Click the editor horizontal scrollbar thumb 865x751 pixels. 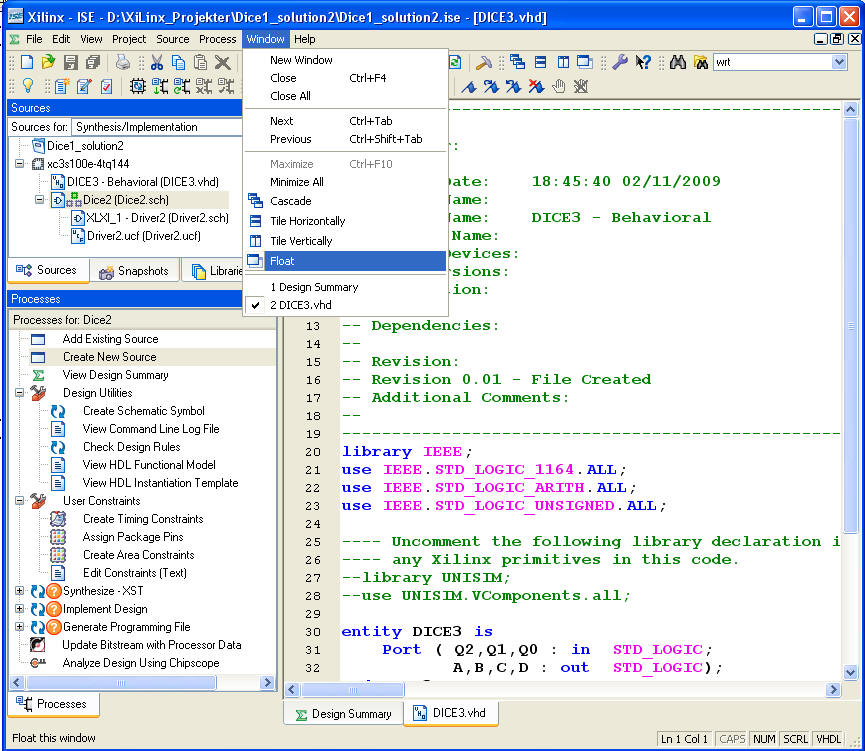[x=353, y=690]
